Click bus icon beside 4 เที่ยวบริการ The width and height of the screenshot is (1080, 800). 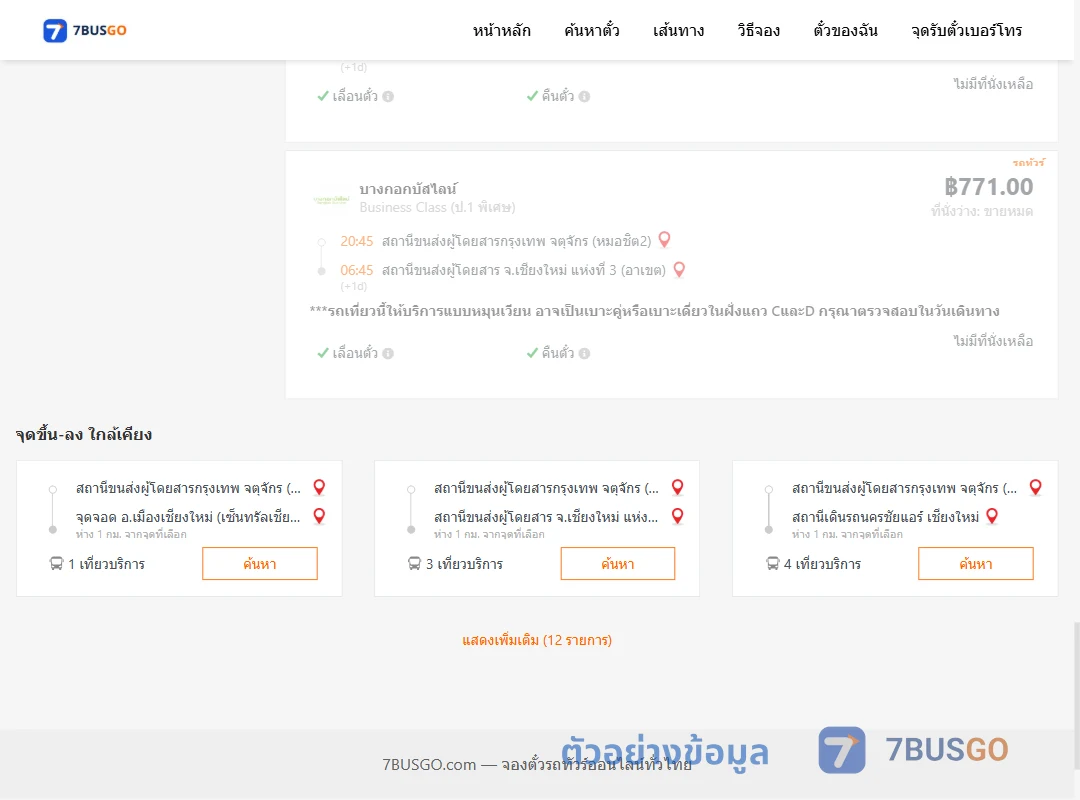tap(772, 564)
